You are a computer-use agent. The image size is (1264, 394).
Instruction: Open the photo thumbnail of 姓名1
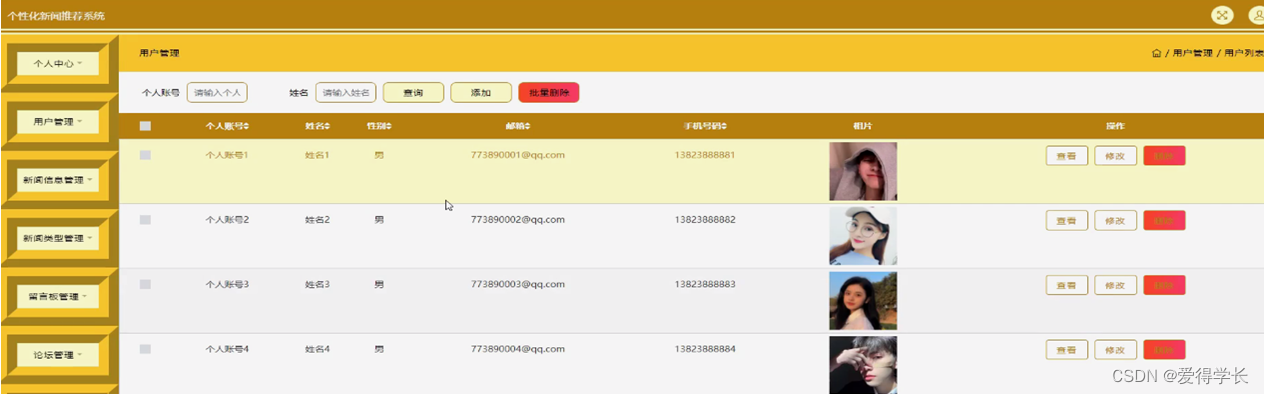[x=863, y=171]
